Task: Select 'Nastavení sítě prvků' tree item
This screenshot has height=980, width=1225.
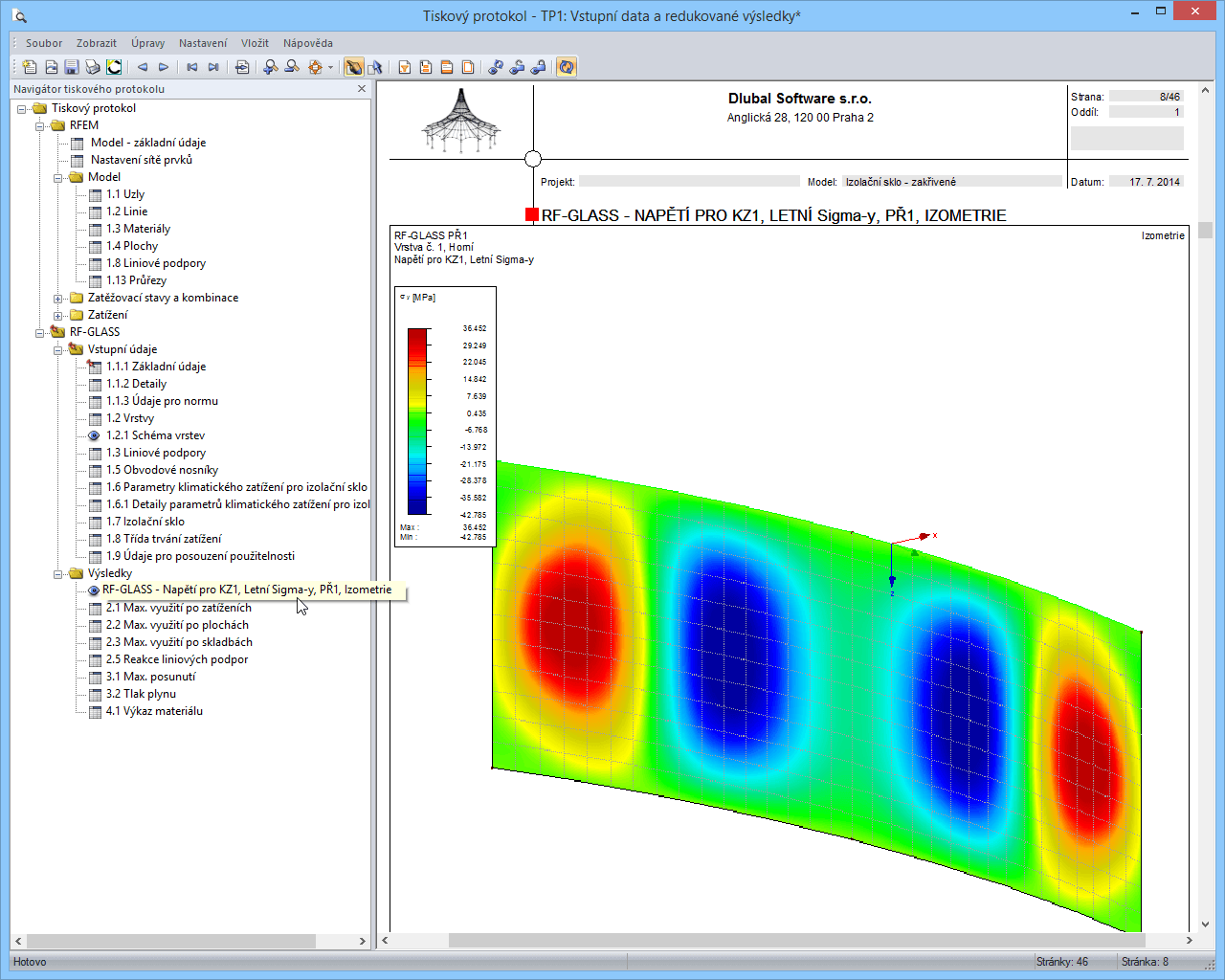Action: [x=142, y=160]
